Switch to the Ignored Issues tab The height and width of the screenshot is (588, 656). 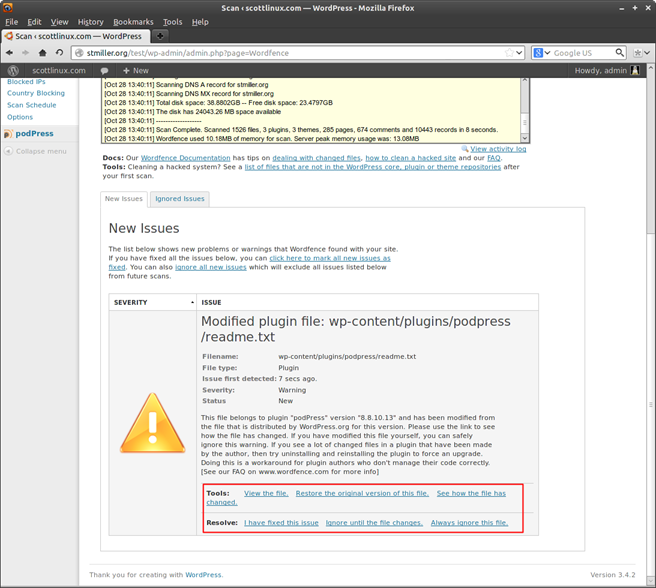pos(179,199)
